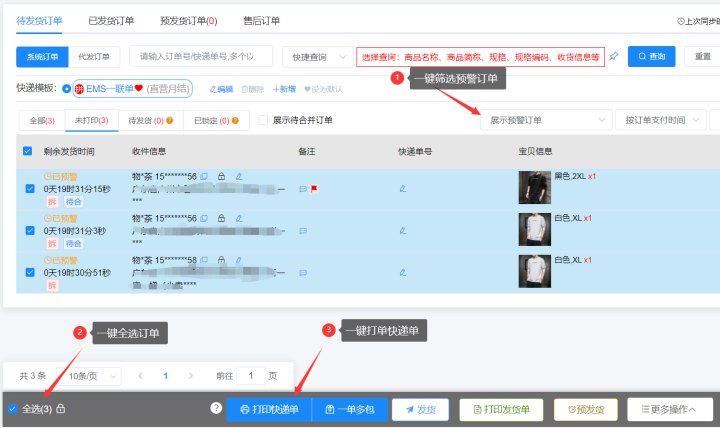Copy recipient info in the 31分15秒 row
Screen dimensions: 720x428
tap(204, 176)
